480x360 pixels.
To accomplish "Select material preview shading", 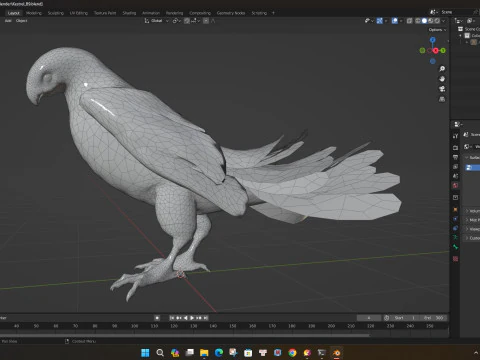I will click(431, 21).
